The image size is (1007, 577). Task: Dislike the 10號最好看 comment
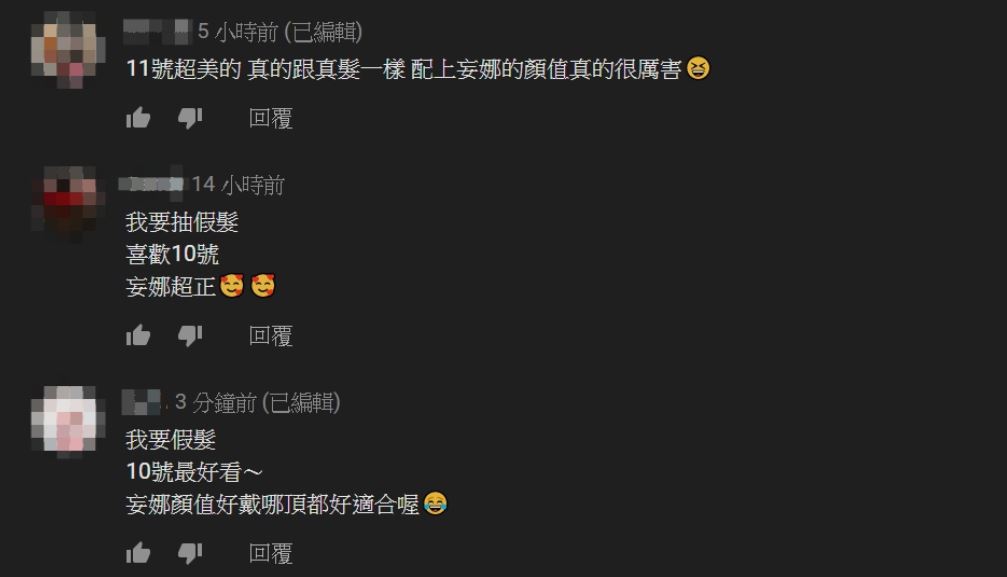190,553
